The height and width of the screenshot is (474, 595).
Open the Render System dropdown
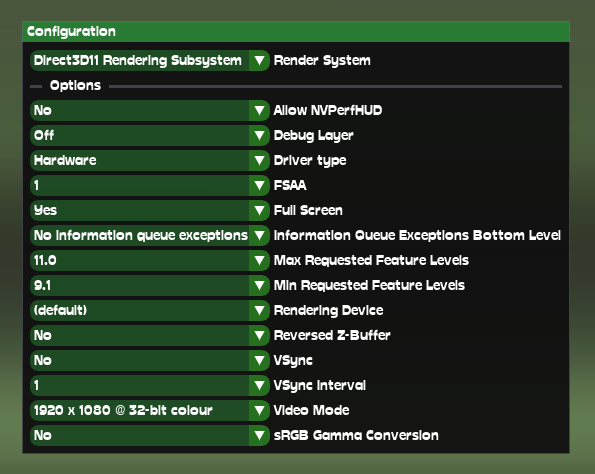click(150, 60)
